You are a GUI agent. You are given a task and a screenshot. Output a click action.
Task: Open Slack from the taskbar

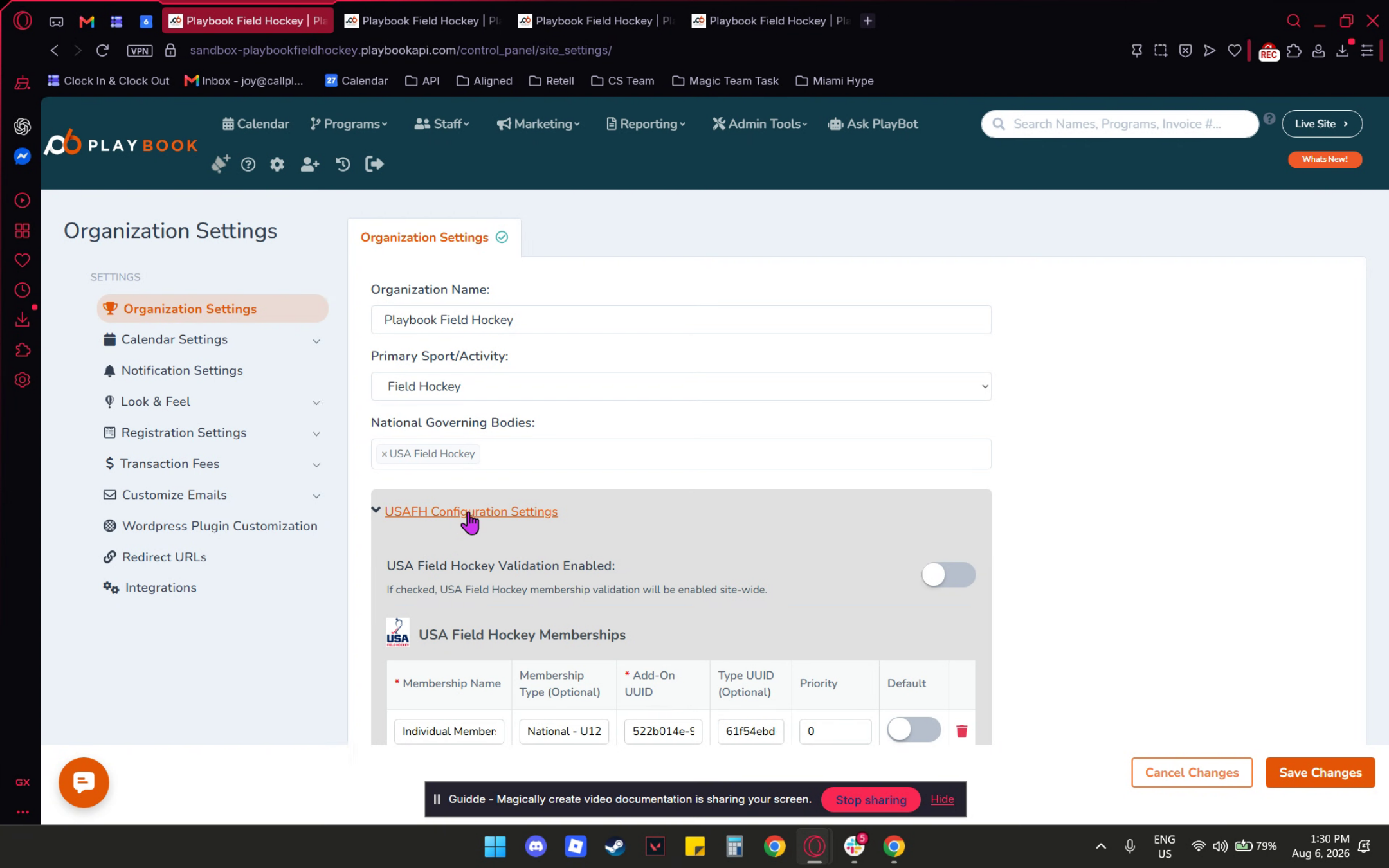pyautogui.click(x=855, y=846)
